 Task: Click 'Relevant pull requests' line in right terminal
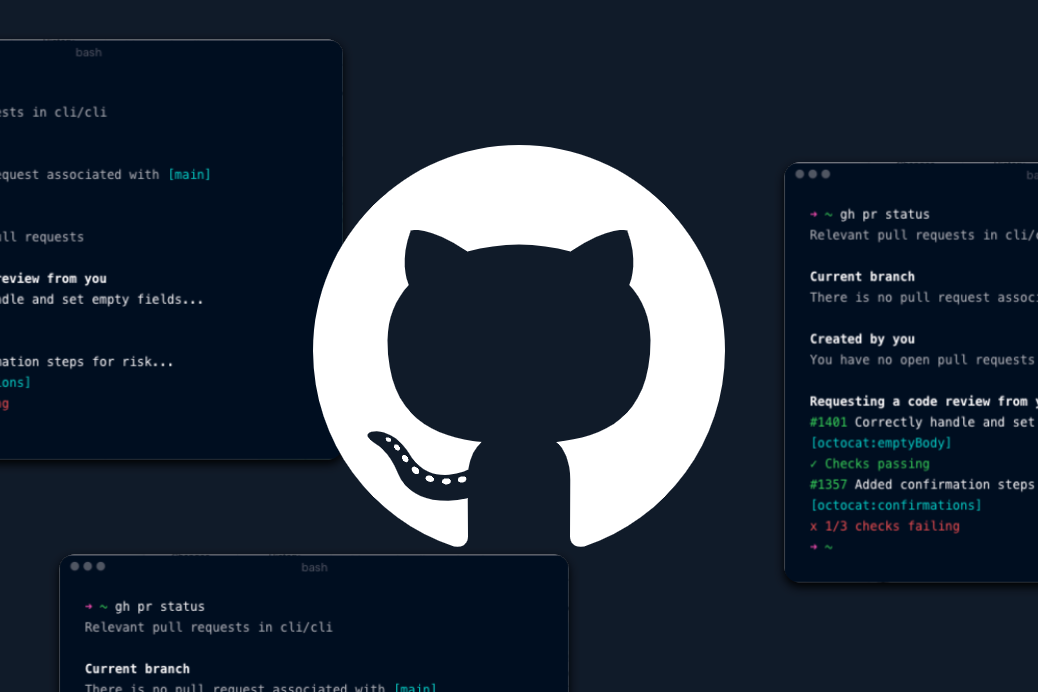(x=923, y=235)
